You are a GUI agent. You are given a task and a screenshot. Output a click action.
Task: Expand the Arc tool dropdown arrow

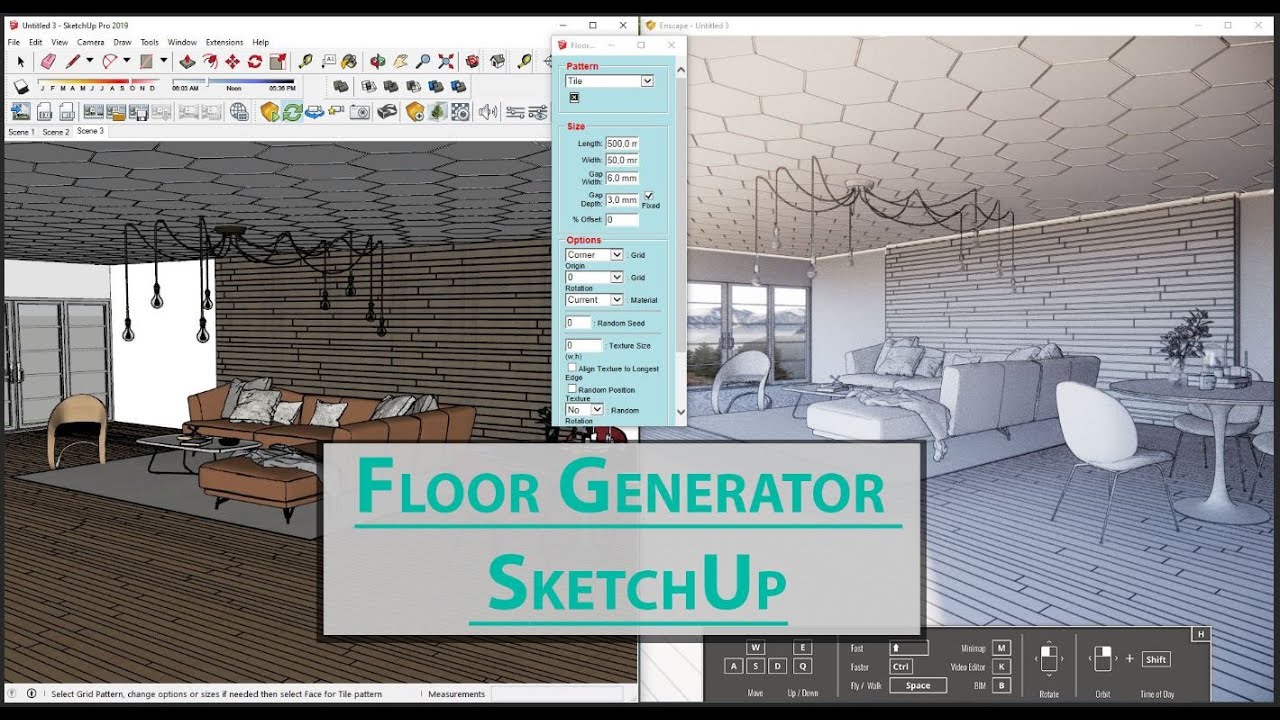[127, 60]
